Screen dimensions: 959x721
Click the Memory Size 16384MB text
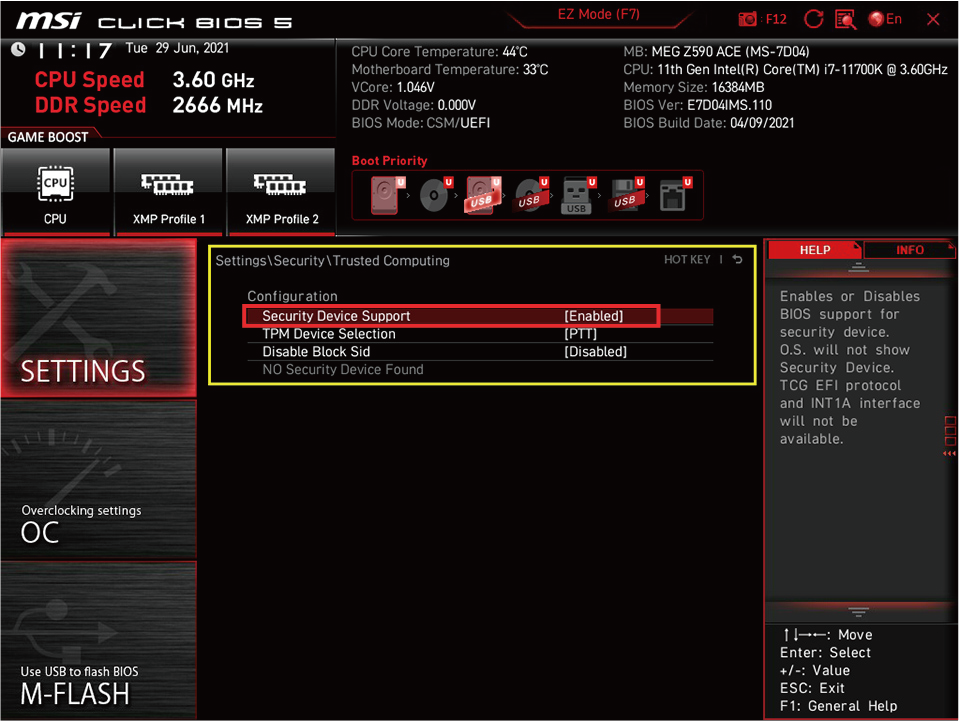click(x=694, y=87)
